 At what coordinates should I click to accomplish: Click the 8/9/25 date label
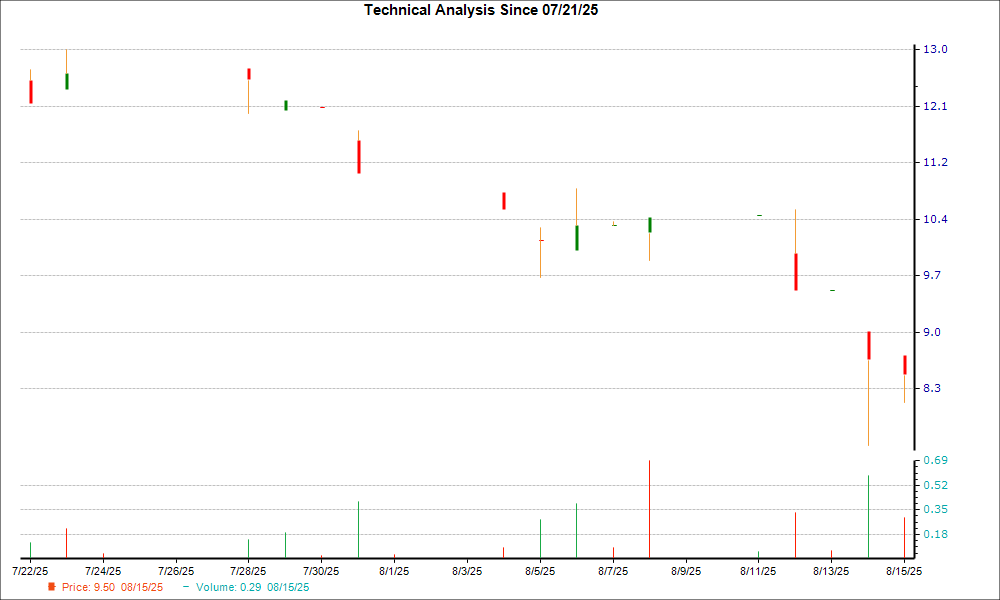click(686, 571)
